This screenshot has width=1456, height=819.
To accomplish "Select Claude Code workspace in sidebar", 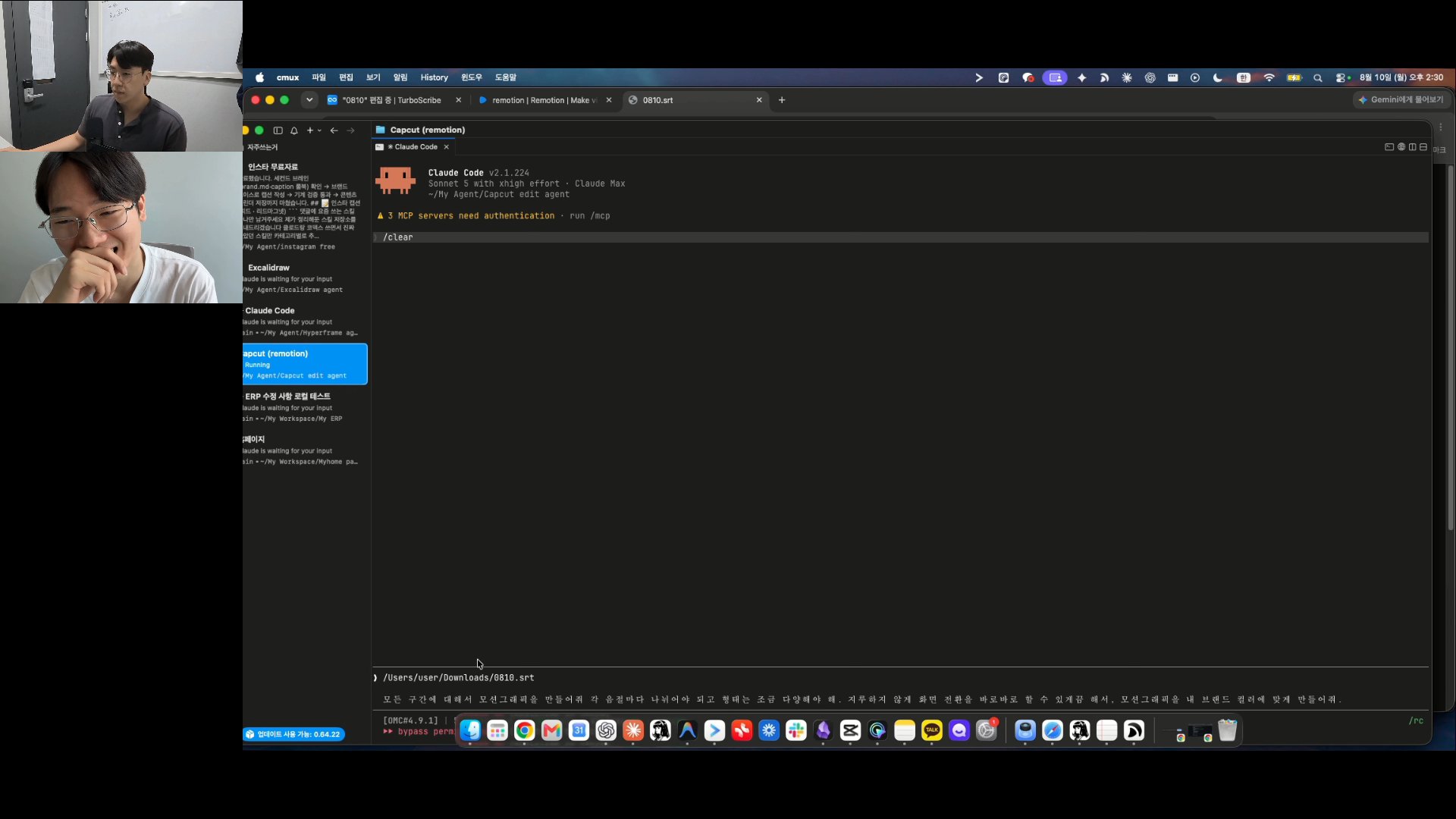I will pos(305,322).
